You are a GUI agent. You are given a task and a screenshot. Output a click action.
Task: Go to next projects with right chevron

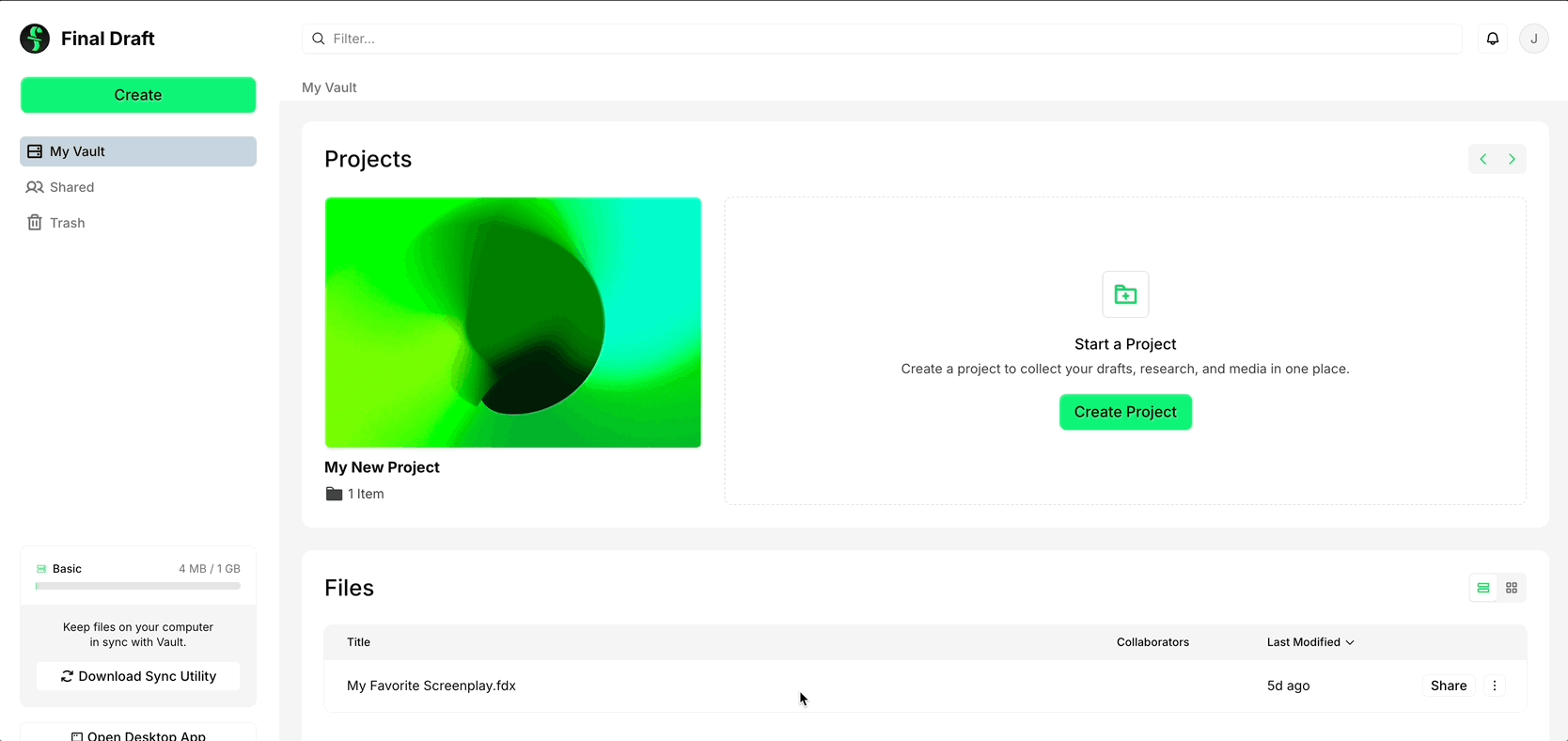pyautogui.click(x=1512, y=159)
